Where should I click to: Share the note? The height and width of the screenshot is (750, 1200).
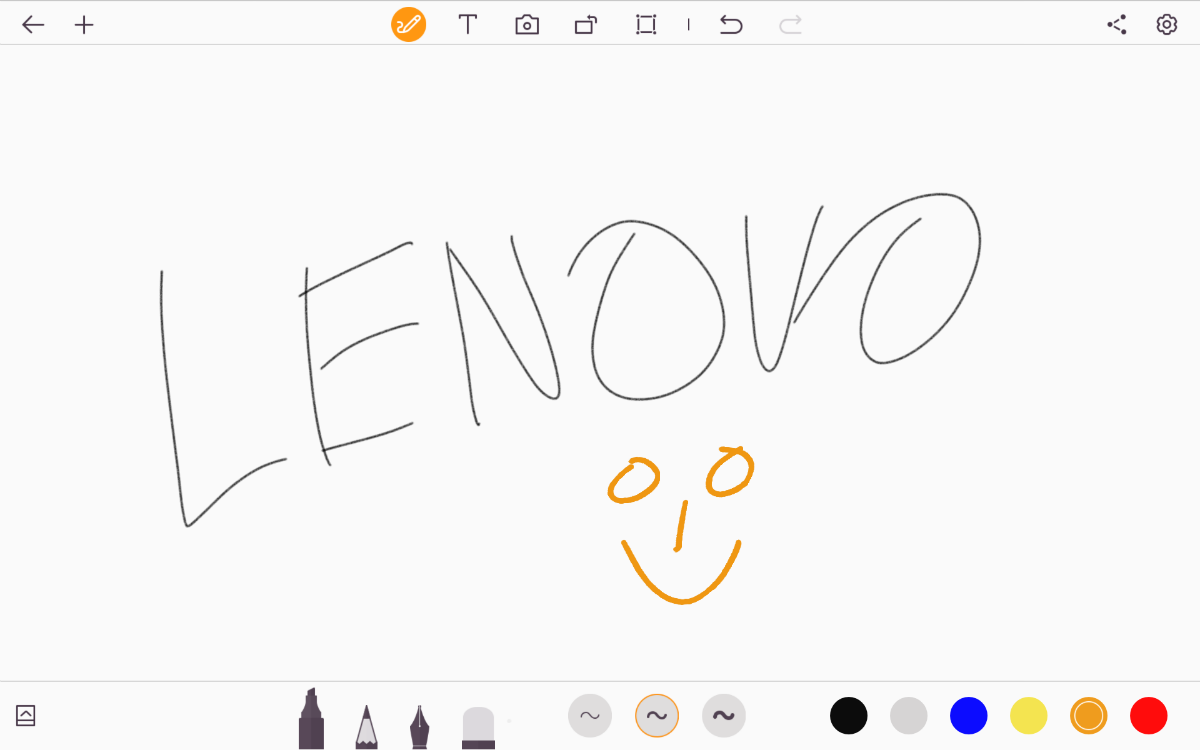[x=1117, y=25]
